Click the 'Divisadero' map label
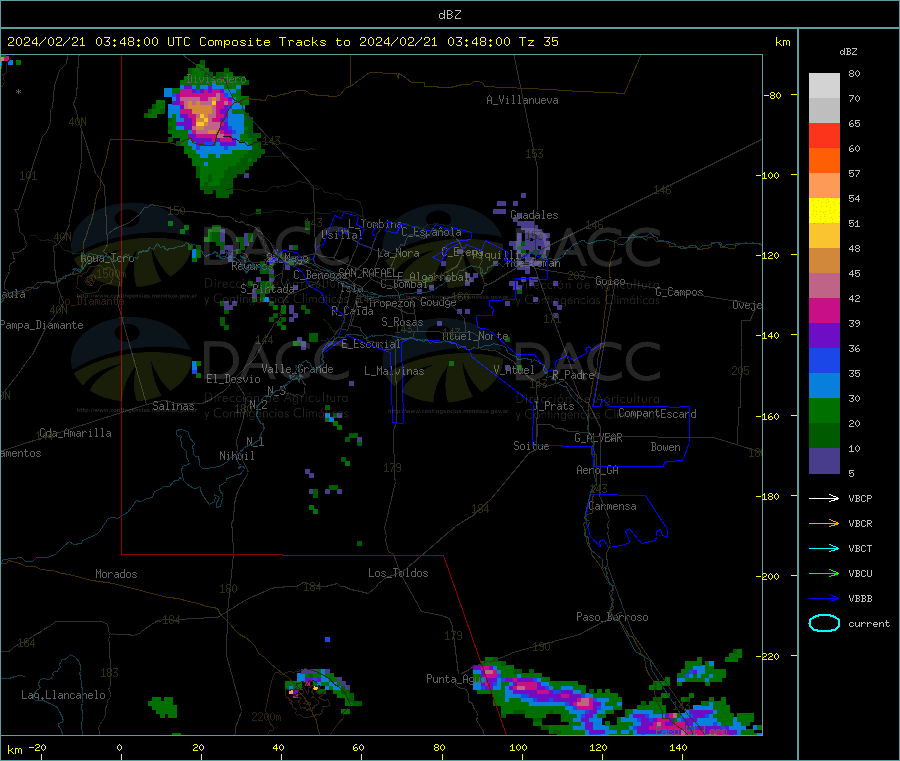 pos(216,79)
